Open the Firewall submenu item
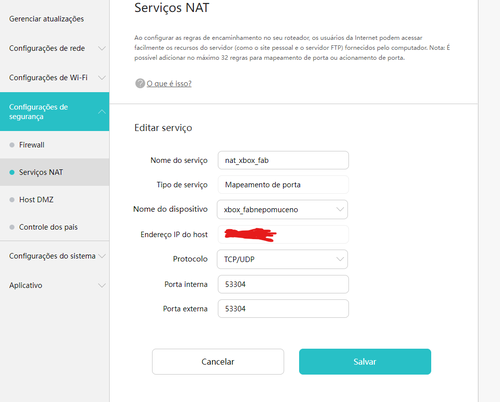 pos(32,145)
